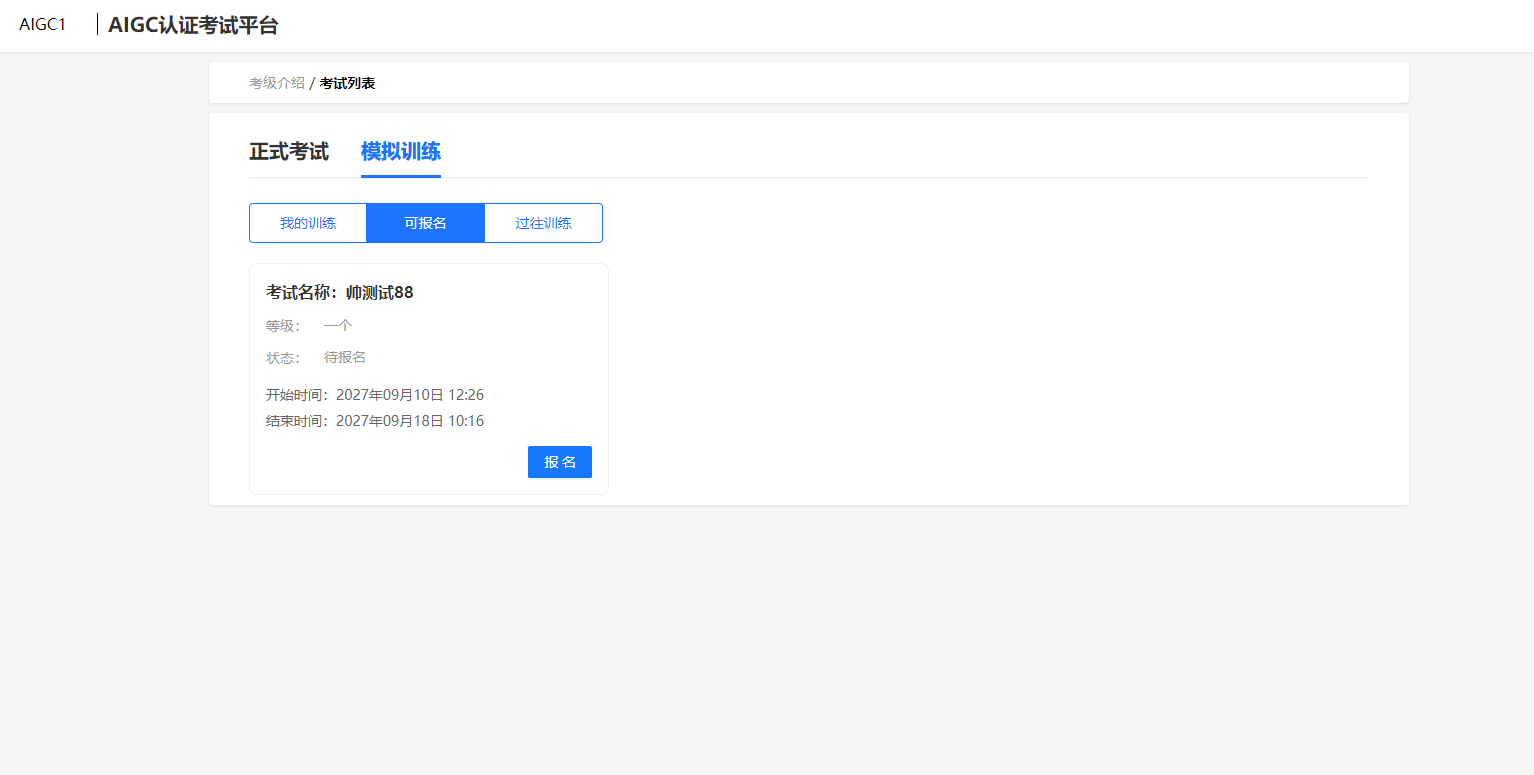Show the 过往训练 list
Viewport: 1534px width, 775px height.
pyautogui.click(x=543, y=223)
